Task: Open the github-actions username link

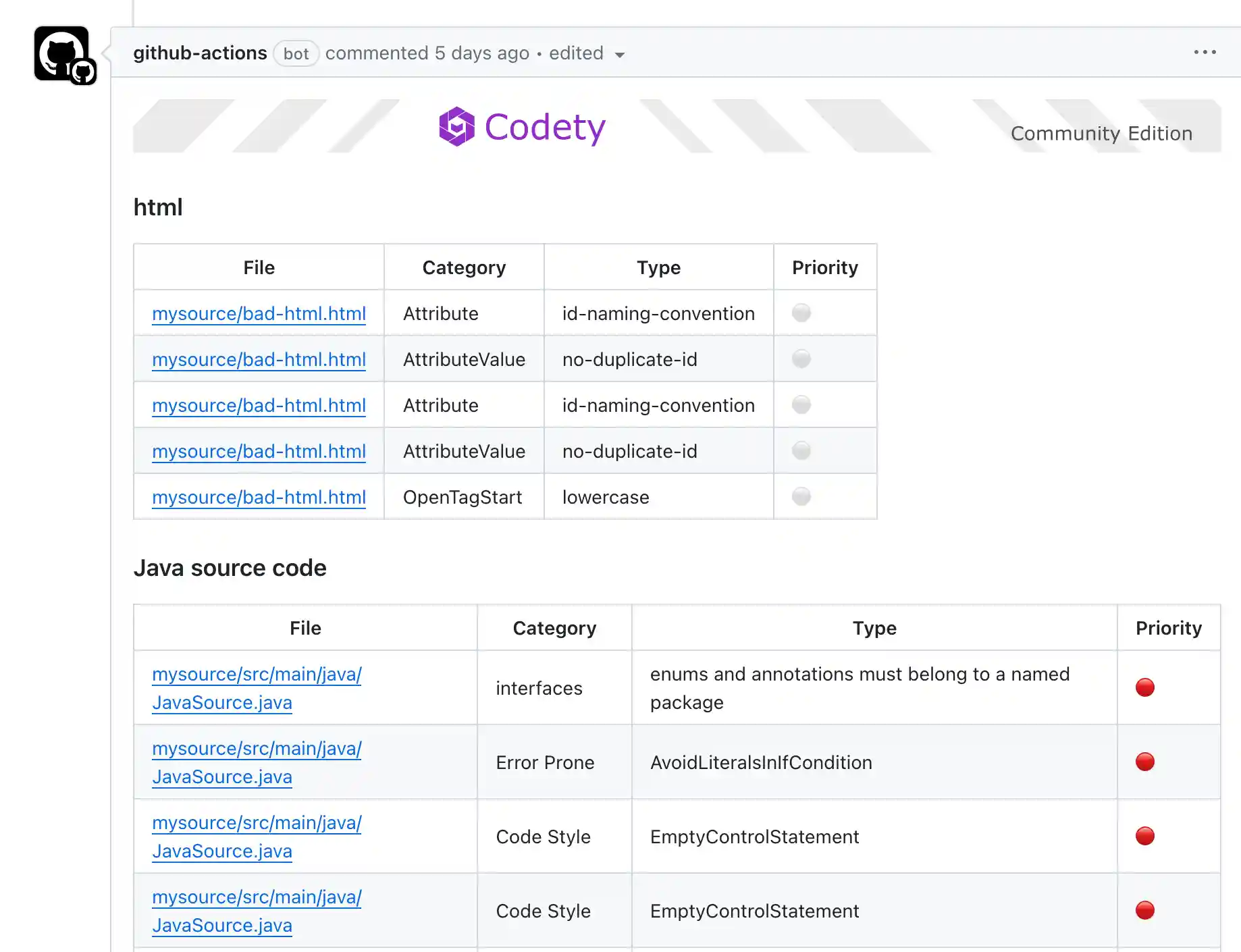Action: 200,53
